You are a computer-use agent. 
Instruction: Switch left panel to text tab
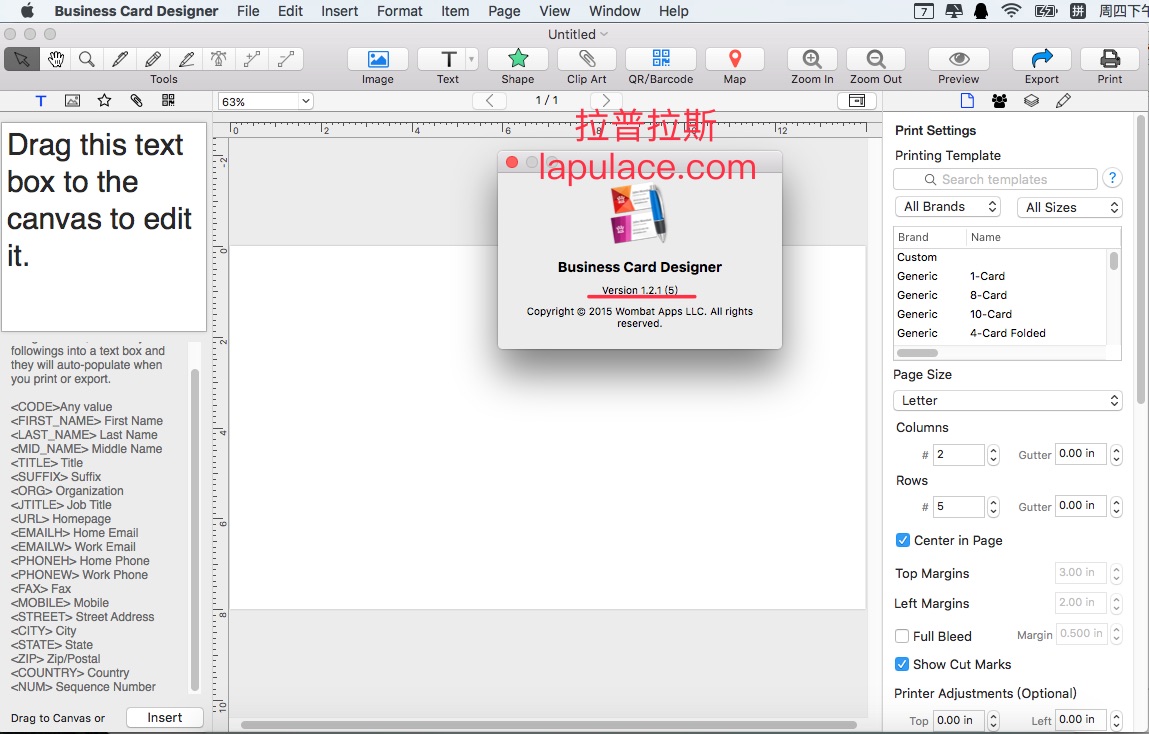(x=41, y=101)
